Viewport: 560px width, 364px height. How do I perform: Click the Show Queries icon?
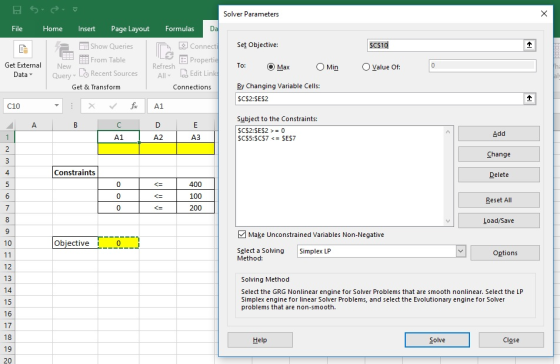tap(84, 46)
